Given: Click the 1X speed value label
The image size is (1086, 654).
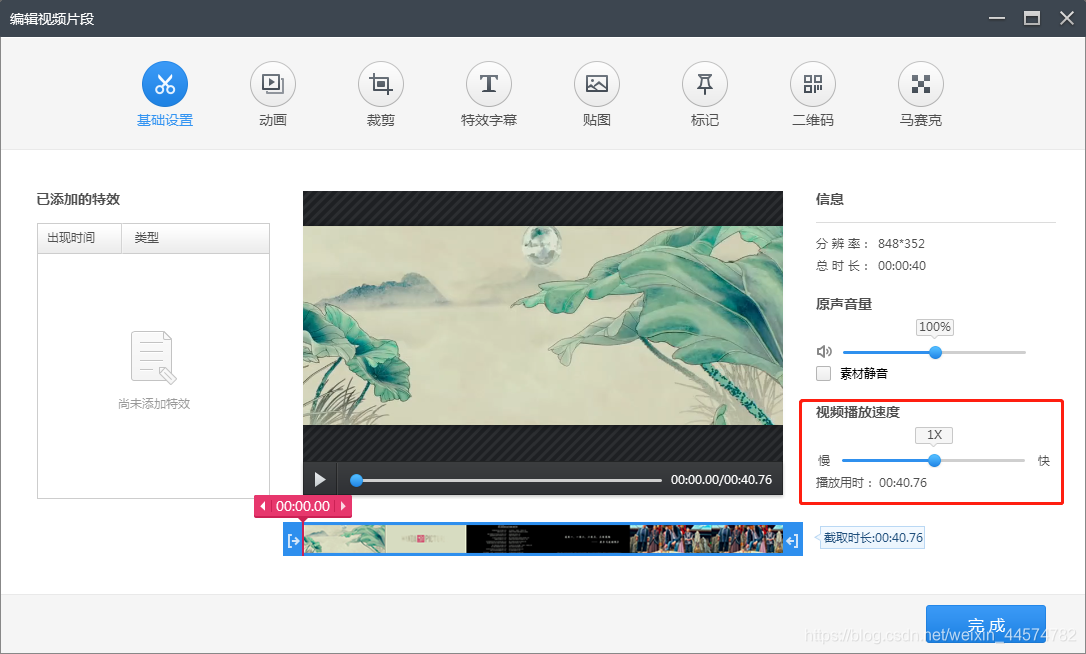Looking at the screenshot, I should pyautogui.click(x=934, y=435).
